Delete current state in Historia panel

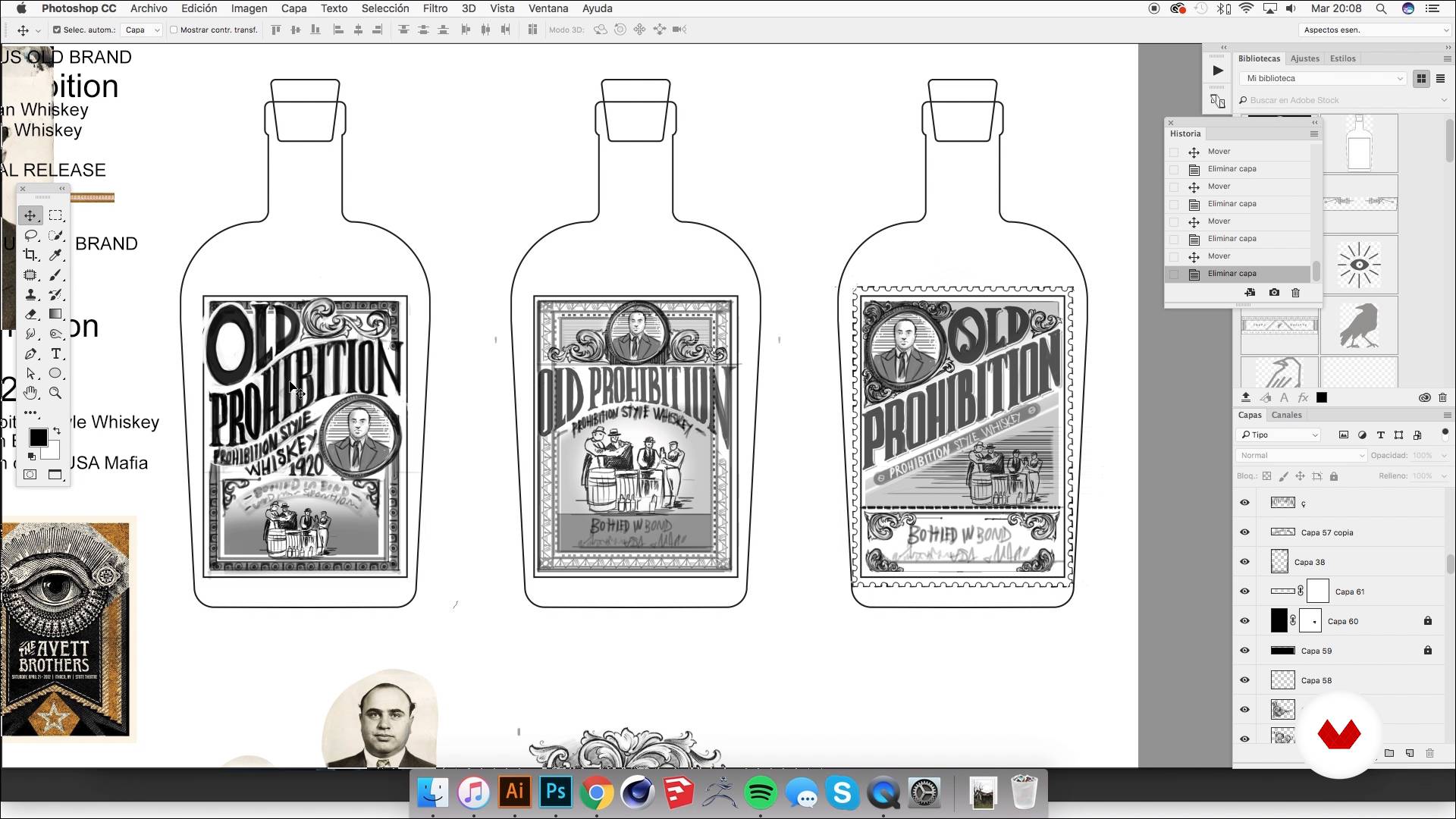(1295, 293)
